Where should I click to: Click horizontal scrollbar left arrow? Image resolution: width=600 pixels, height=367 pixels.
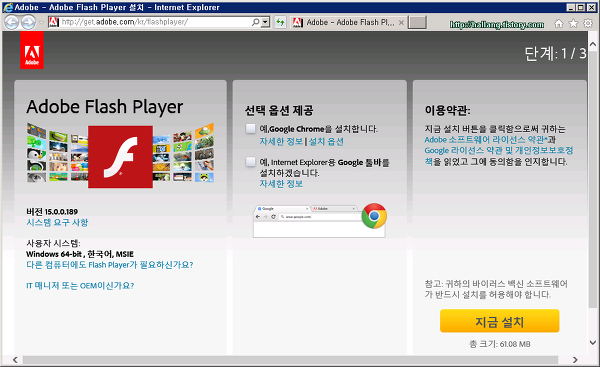tap(15, 360)
